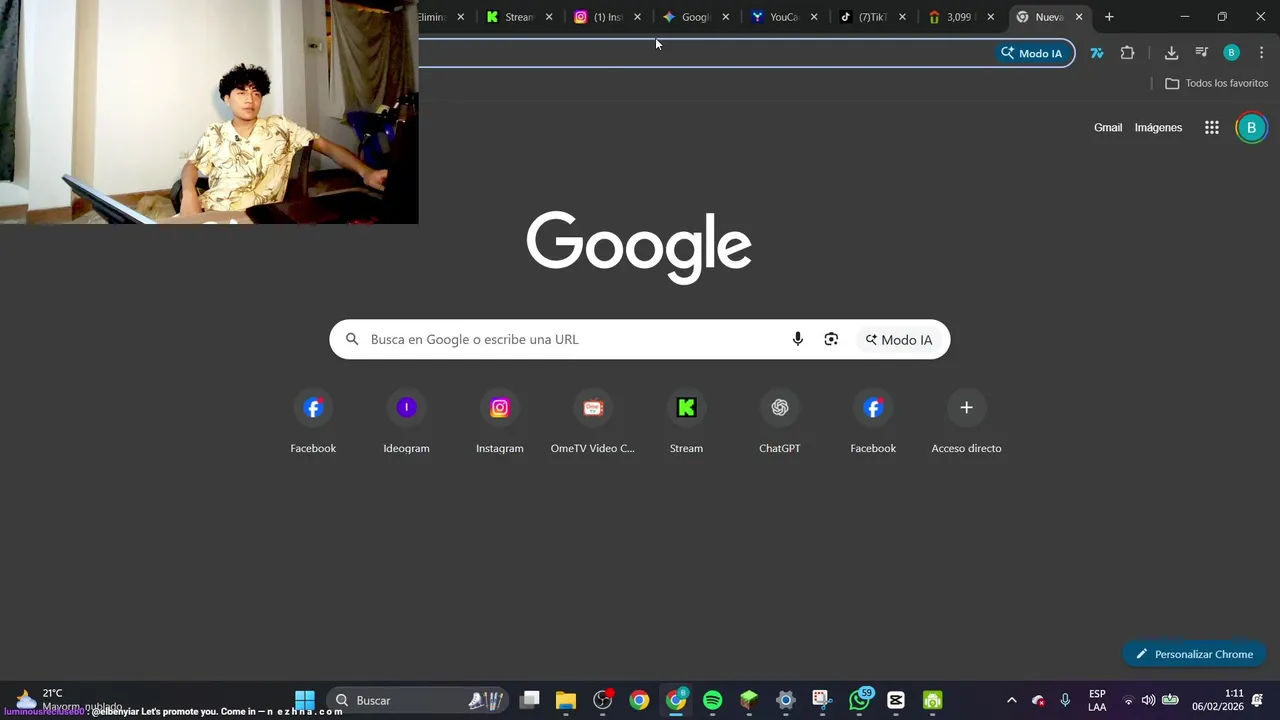Open the gear settings taskbar icon
The height and width of the screenshot is (720, 1280).
tap(786, 700)
